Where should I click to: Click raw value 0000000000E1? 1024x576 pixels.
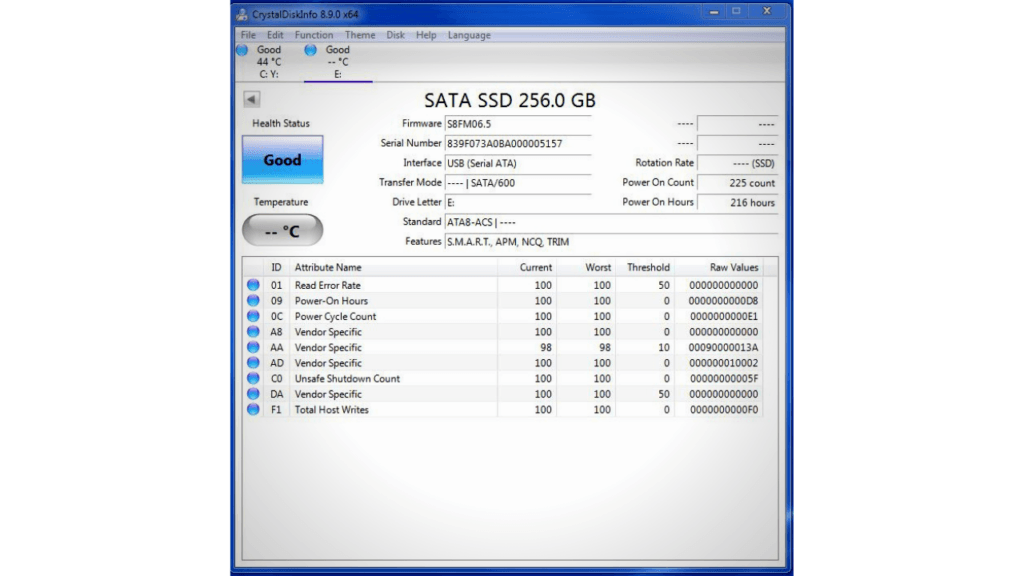[x=723, y=317]
